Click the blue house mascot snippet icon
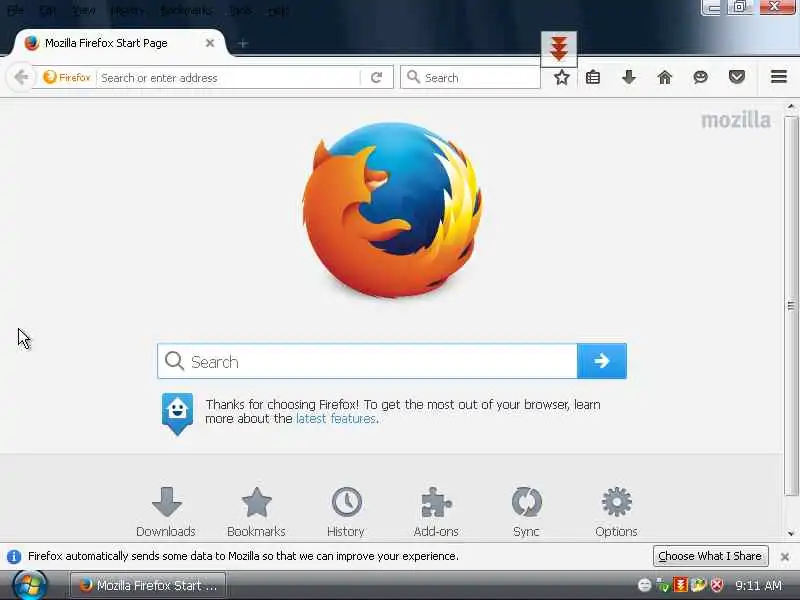This screenshot has height=600, width=800. [x=177, y=413]
